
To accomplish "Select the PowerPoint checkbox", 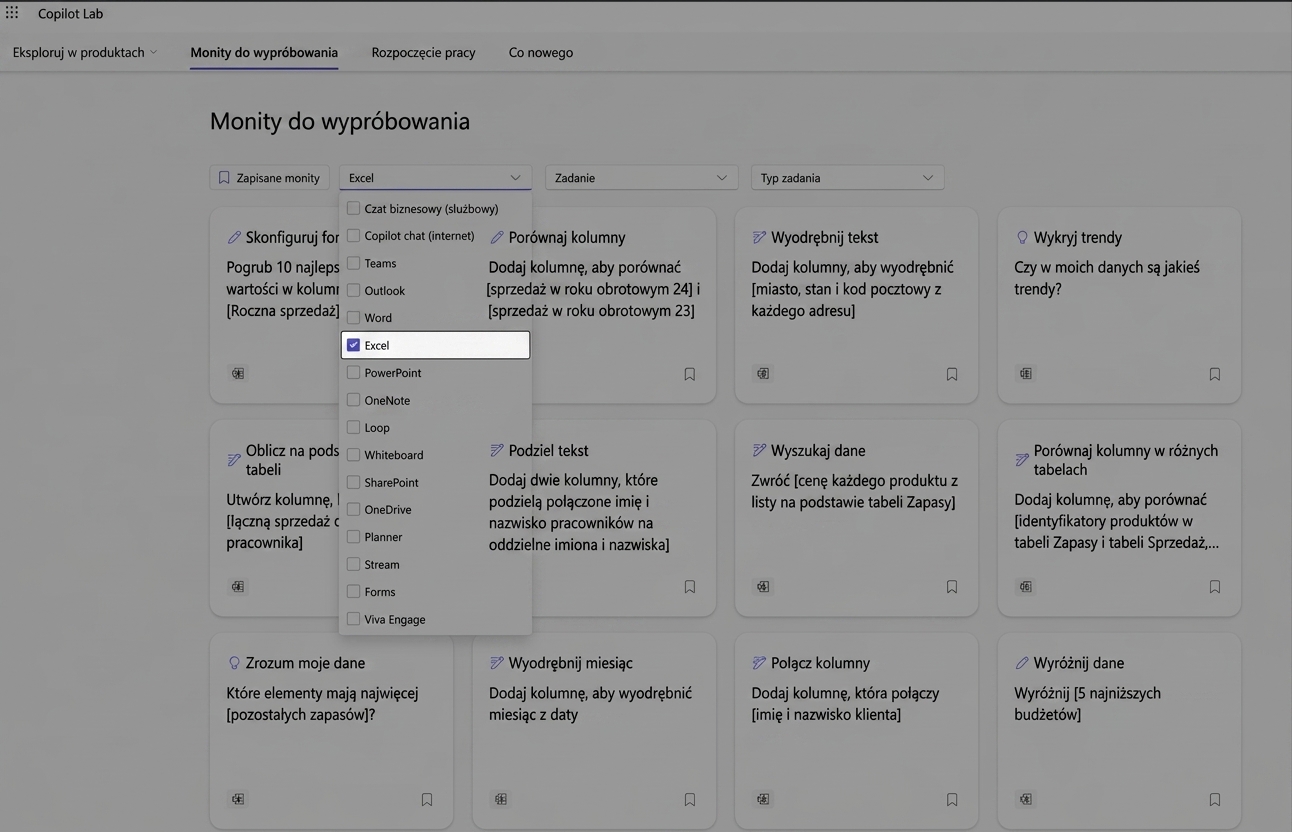I will pos(353,372).
